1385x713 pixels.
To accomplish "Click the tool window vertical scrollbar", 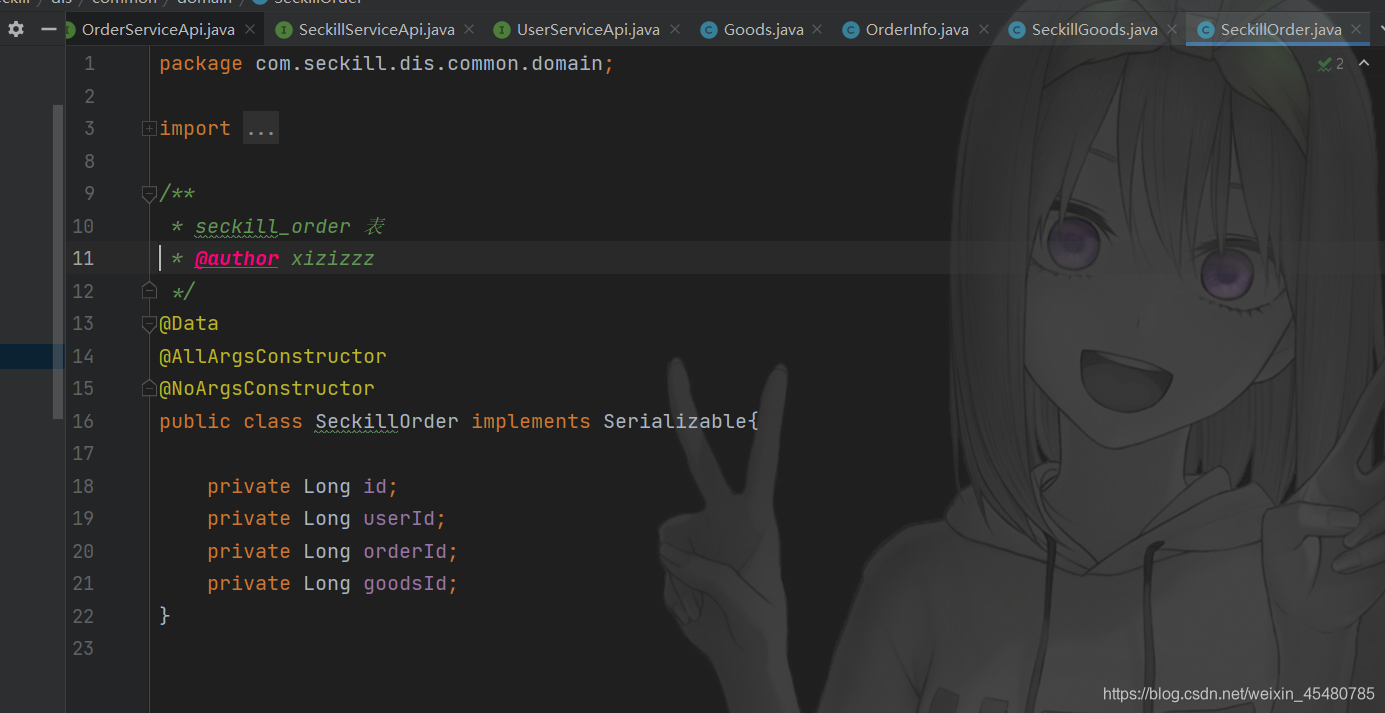I will point(58,260).
